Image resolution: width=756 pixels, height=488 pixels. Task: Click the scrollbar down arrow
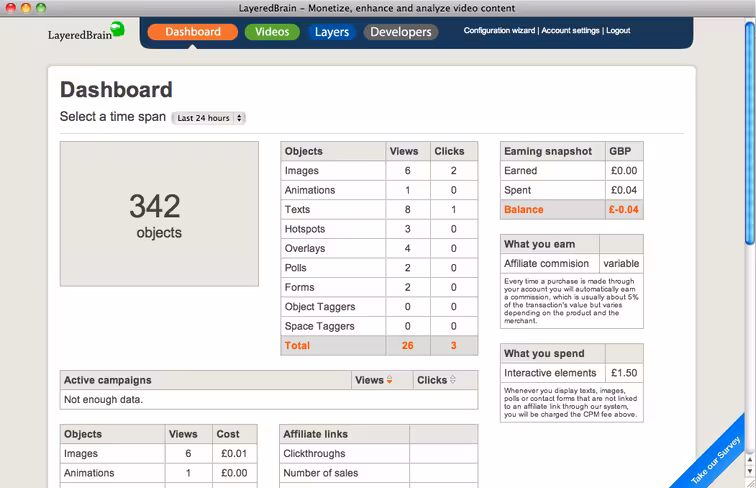[x=750, y=471]
